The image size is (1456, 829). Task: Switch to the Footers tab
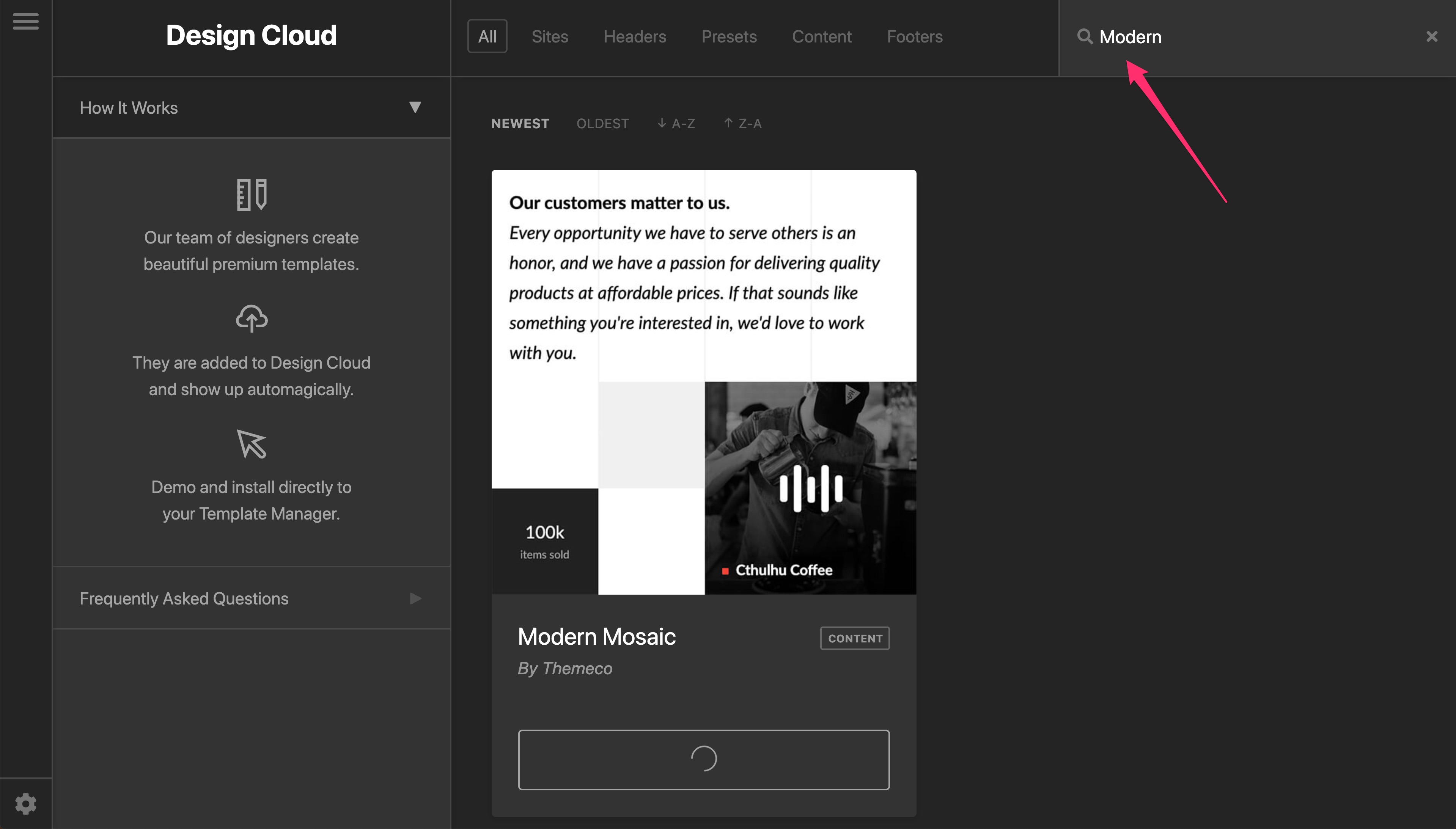pyautogui.click(x=915, y=36)
